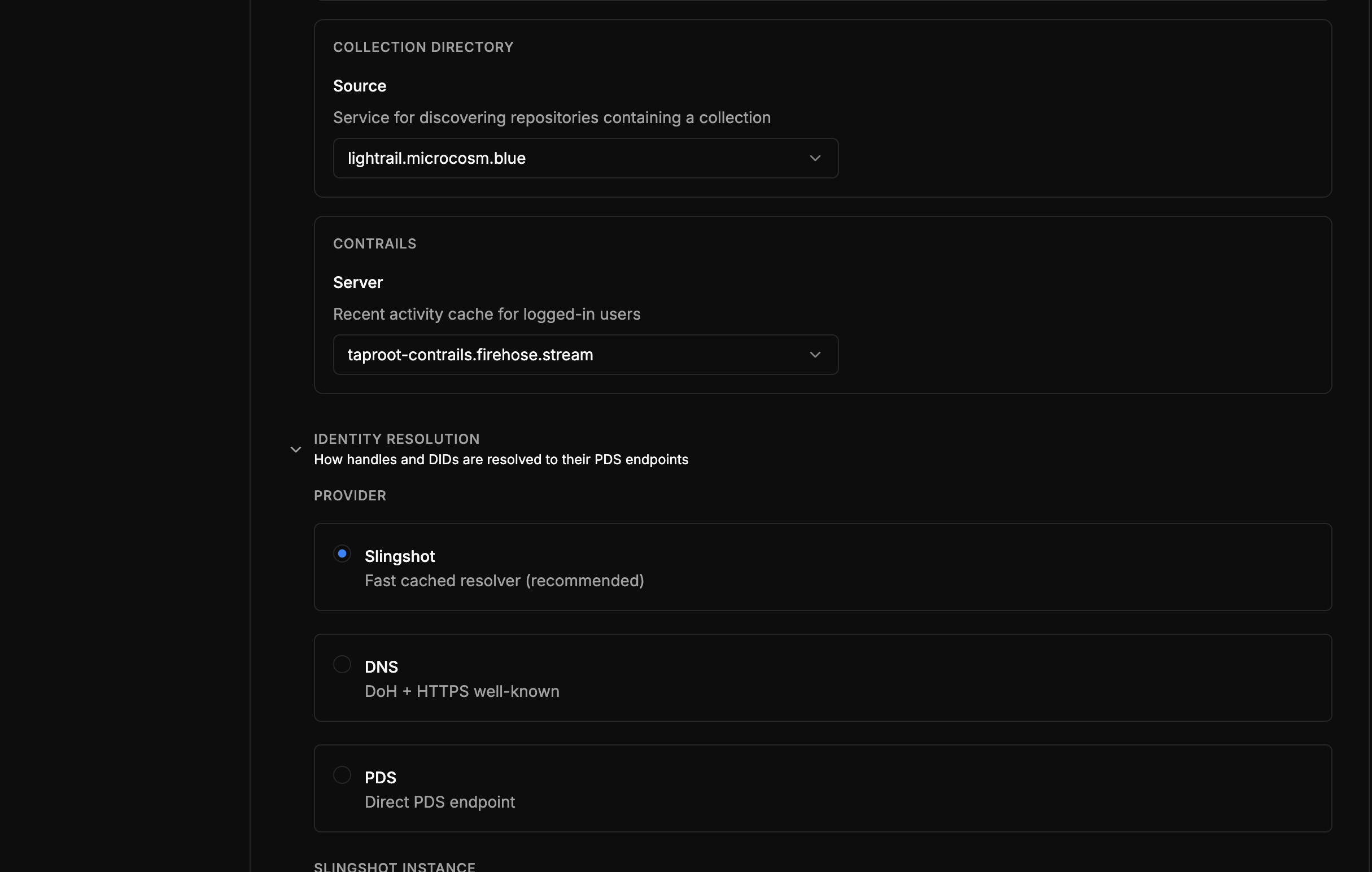Click the Collection Directory card heading
Viewport: 1372px width, 872px height.
click(x=423, y=47)
